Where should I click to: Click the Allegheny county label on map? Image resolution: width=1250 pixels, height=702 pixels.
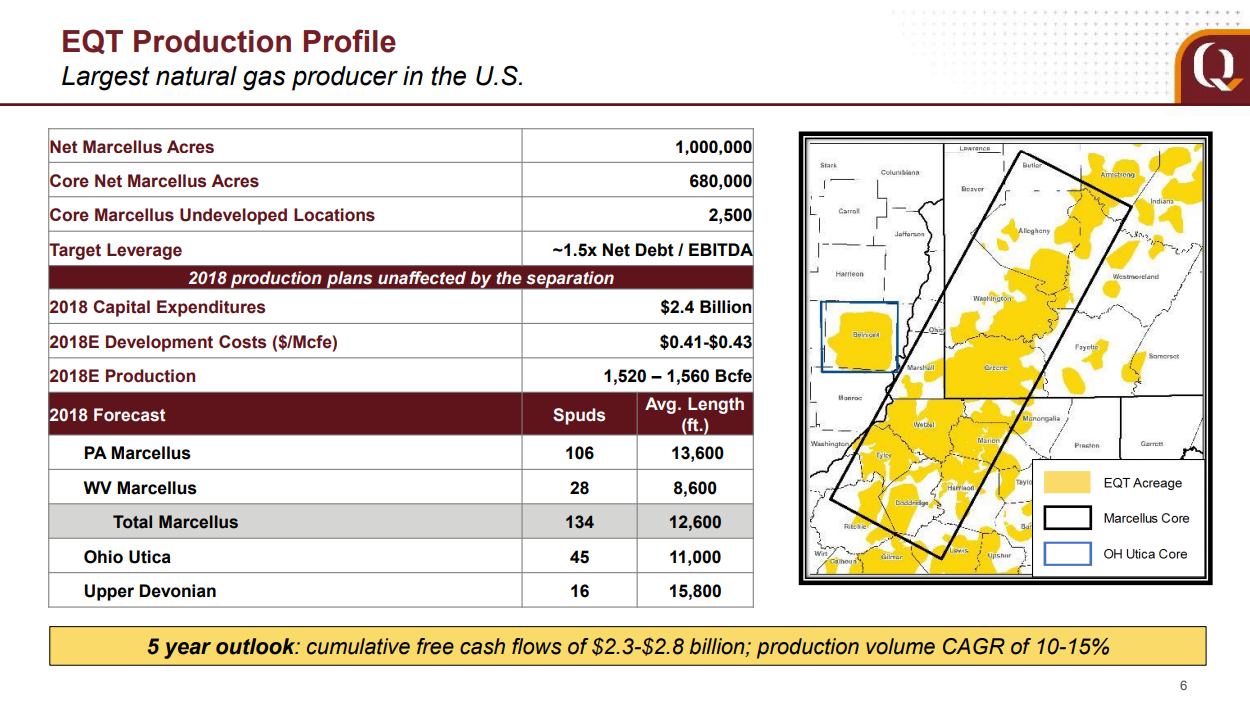[x=1034, y=231]
